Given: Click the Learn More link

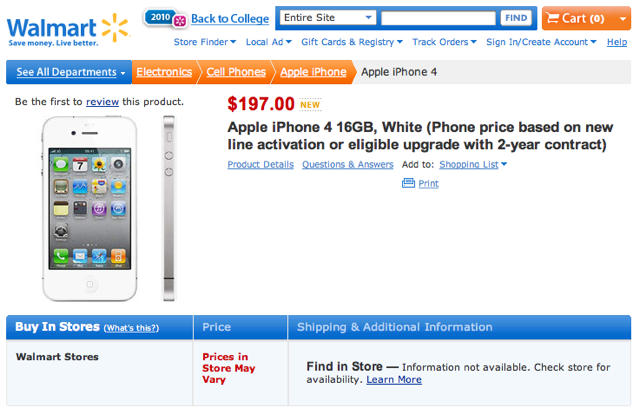Looking at the screenshot, I should pyautogui.click(x=393, y=380).
